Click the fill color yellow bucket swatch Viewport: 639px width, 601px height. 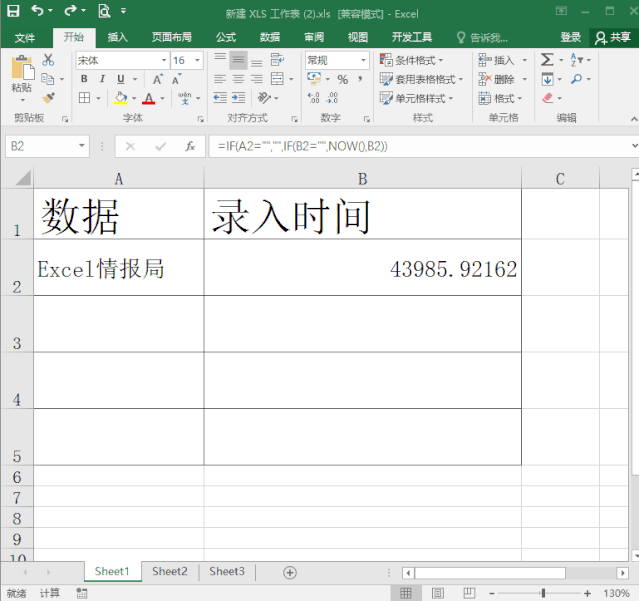click(x=121, y=98)
